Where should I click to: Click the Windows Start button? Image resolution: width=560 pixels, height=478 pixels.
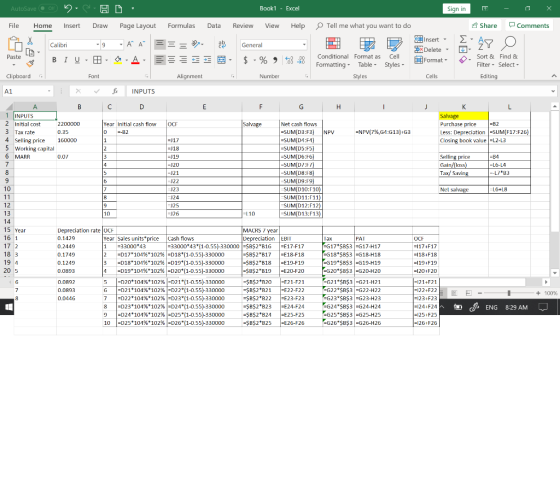(9, 307)
